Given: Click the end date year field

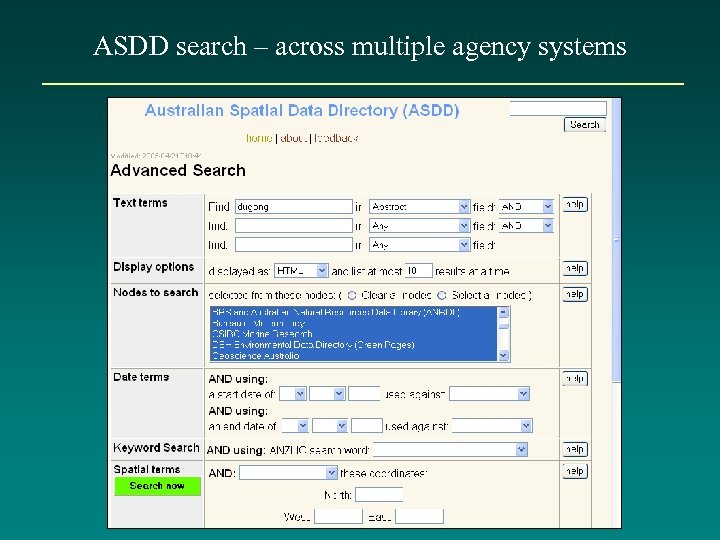Looking at the screenshot, I should point(367,426).
